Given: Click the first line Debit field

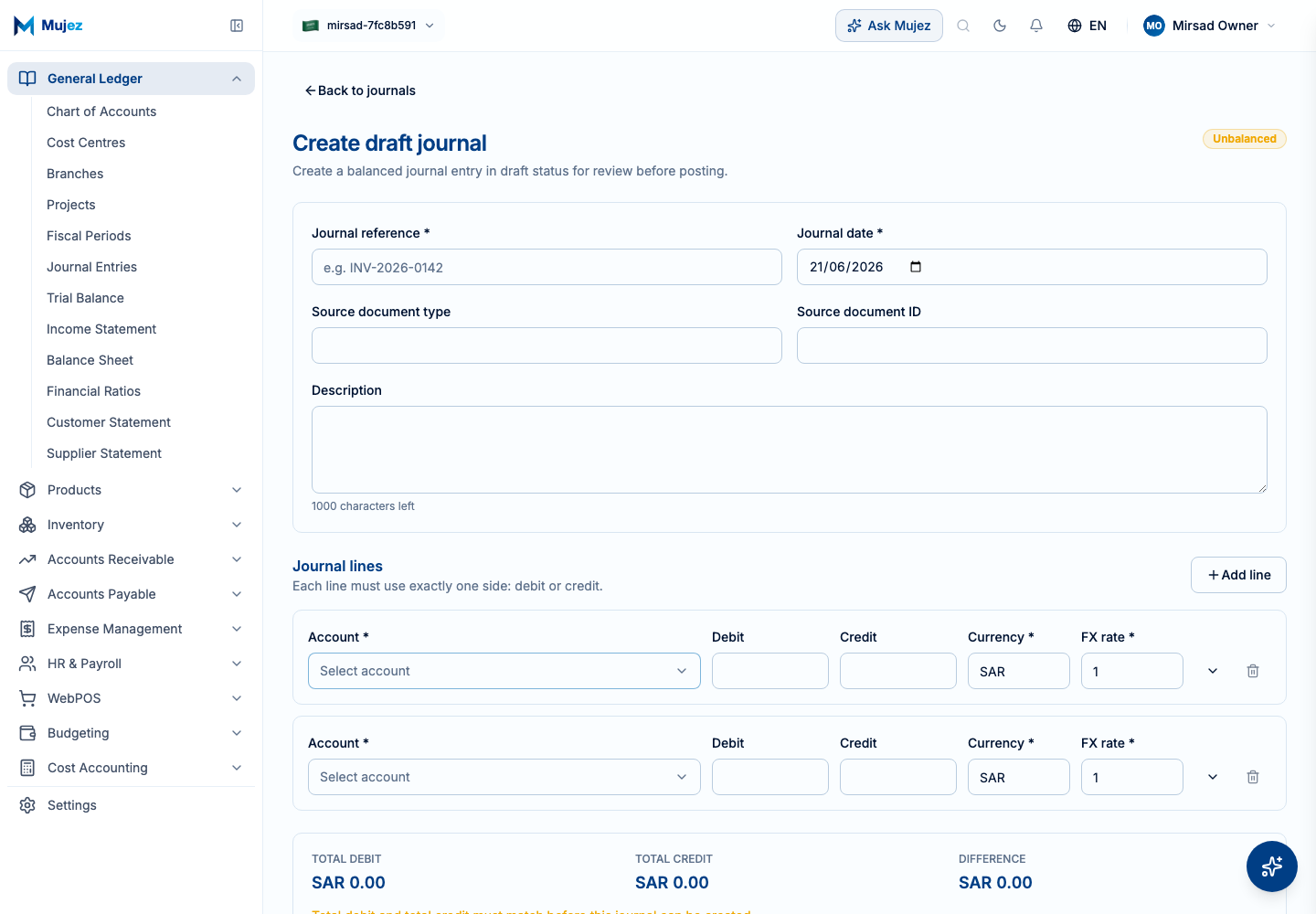Looking at the screenshot, I should pyautogui.click(x=770, y=671).
